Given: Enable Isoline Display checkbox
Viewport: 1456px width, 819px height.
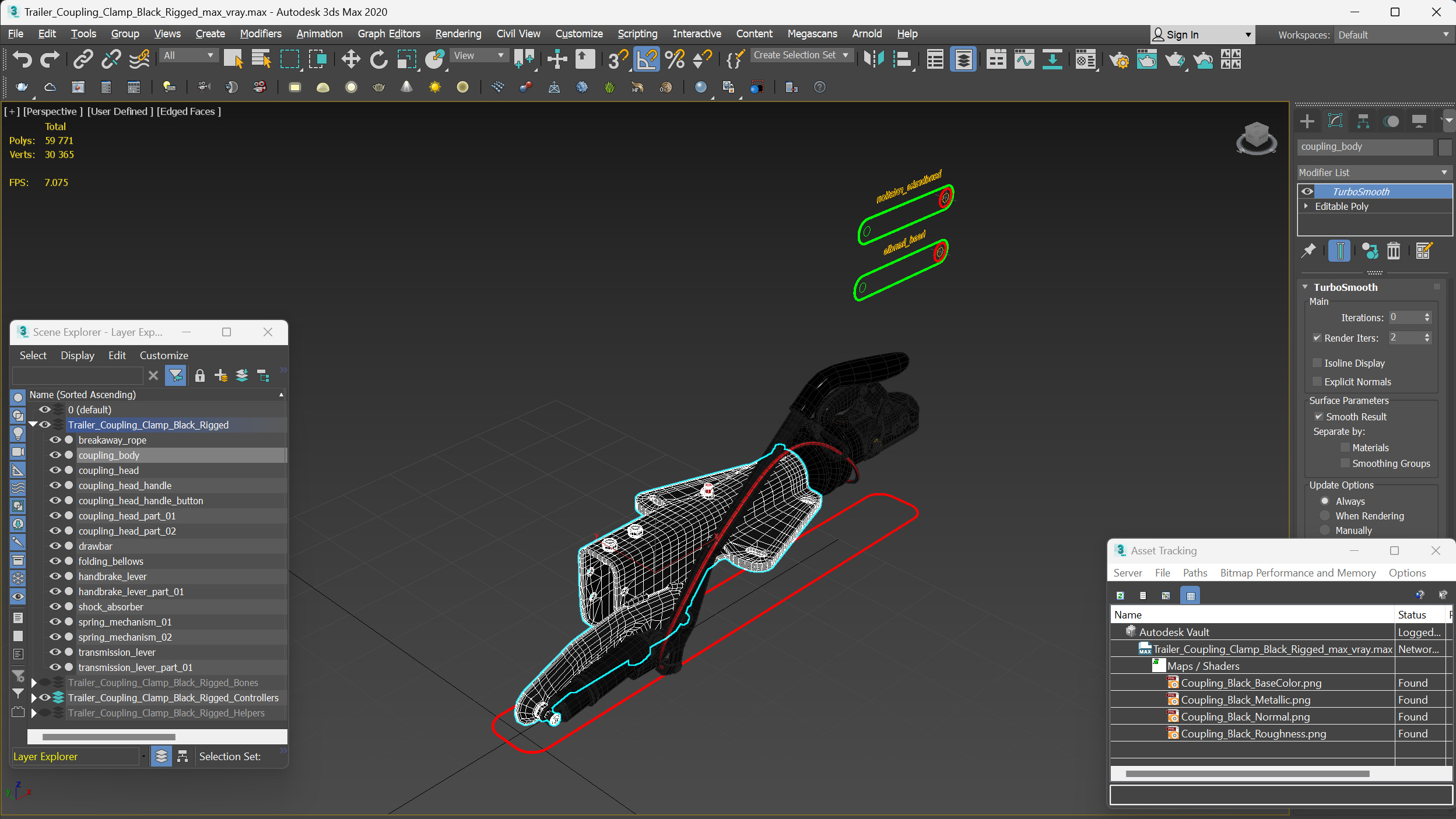Looking at the screenshot, I should (x=1317, y=363).
